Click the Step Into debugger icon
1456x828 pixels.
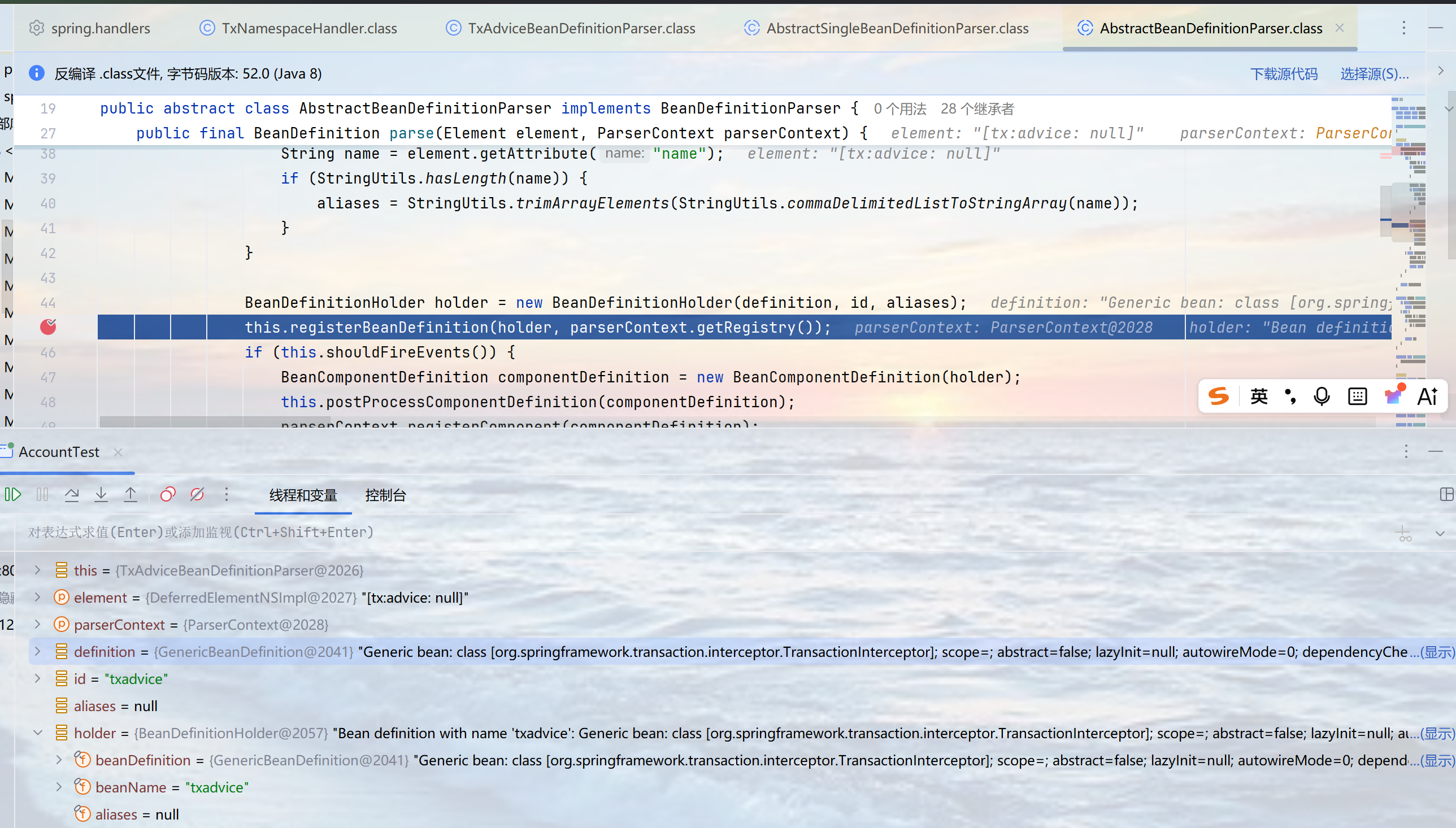[101, 495]
